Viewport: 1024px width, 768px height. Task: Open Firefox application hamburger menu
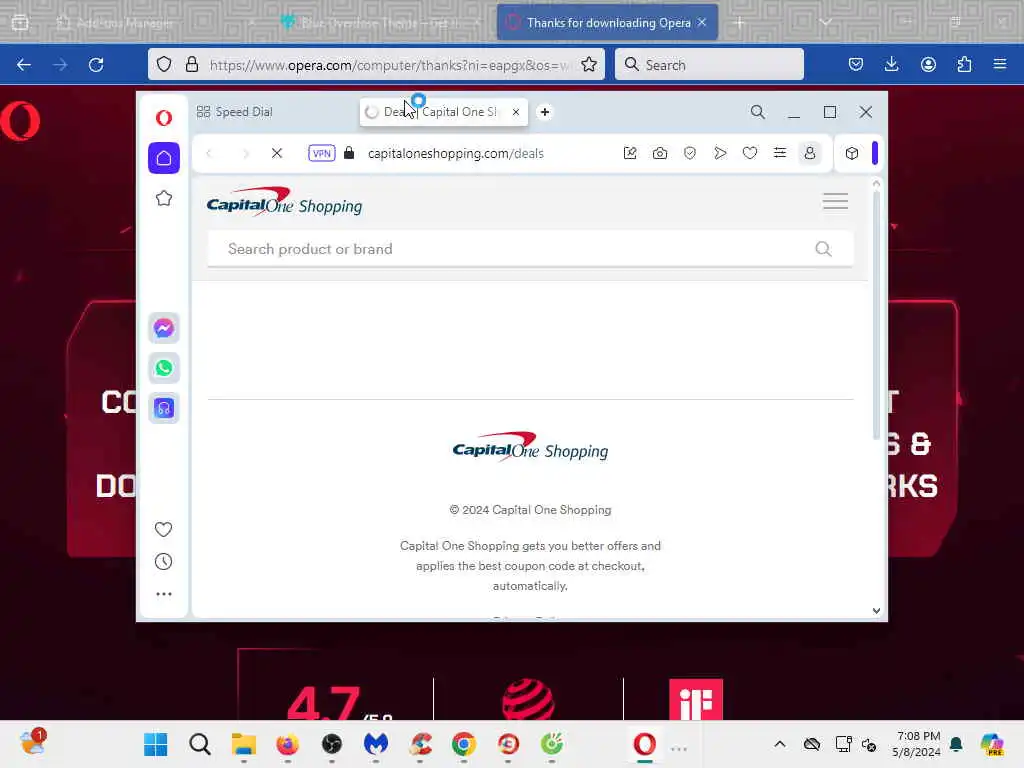click(x=1000, y=65)
